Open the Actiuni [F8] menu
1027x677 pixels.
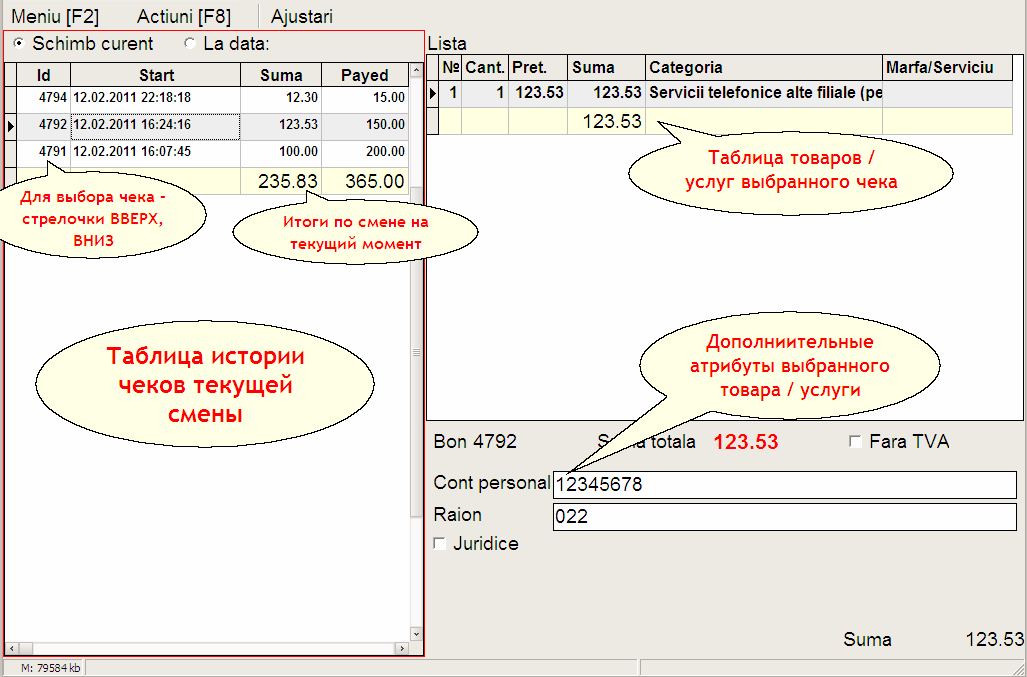[183, 16]
